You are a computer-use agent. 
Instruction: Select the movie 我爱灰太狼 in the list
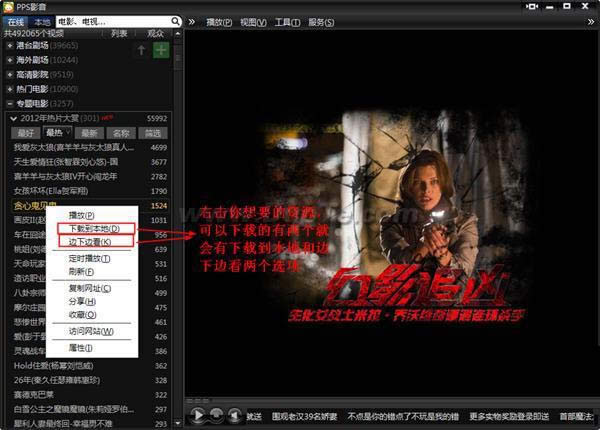[90, 147]
